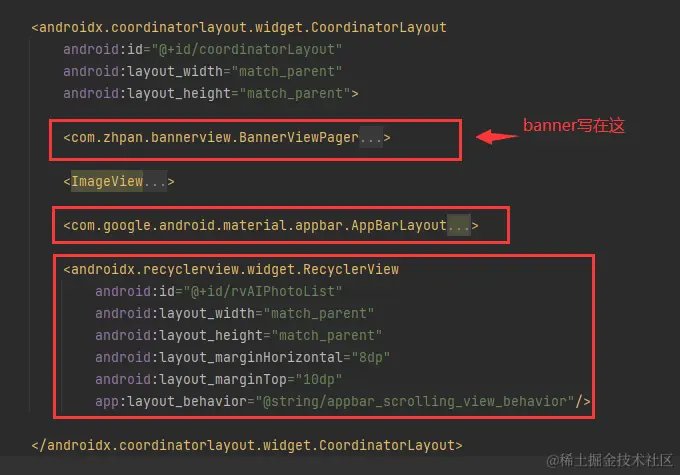Click com.google.android.material.appbar.AppBarLayout tag name
This screenshot has height=475, width=680.
pos(258,225)
